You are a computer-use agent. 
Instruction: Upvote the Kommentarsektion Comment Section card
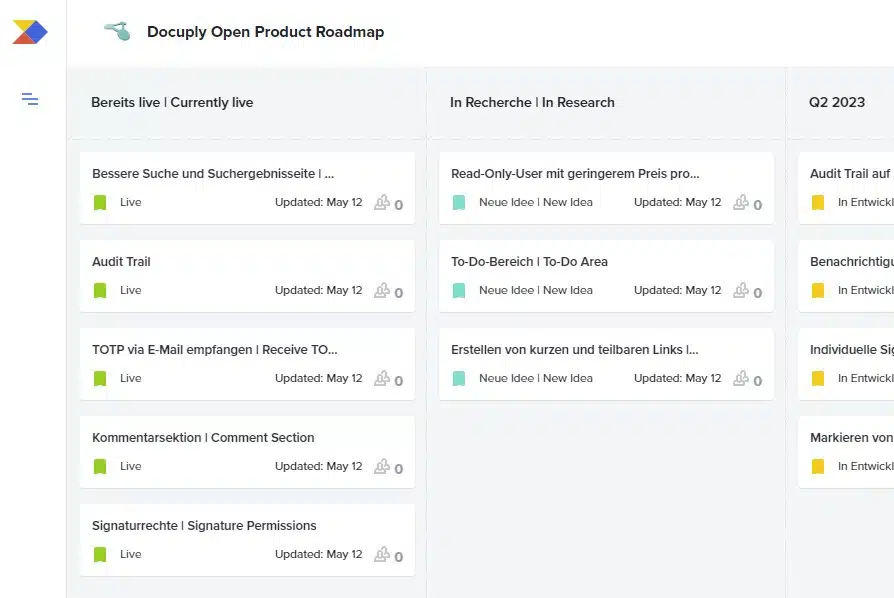click(x=382, y=466)
